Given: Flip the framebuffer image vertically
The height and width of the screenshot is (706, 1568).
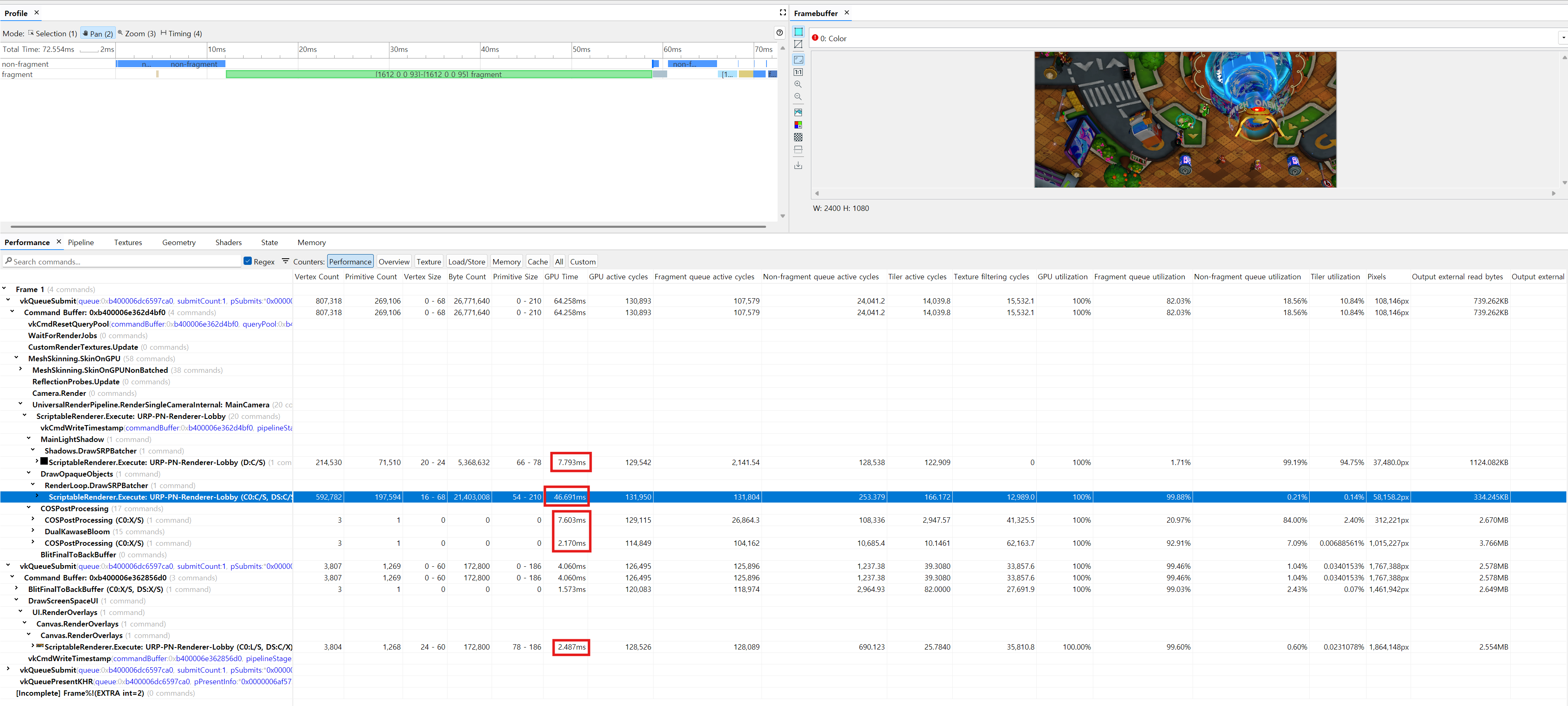Looking at the screenshot, I should click(x=798, y=149).
